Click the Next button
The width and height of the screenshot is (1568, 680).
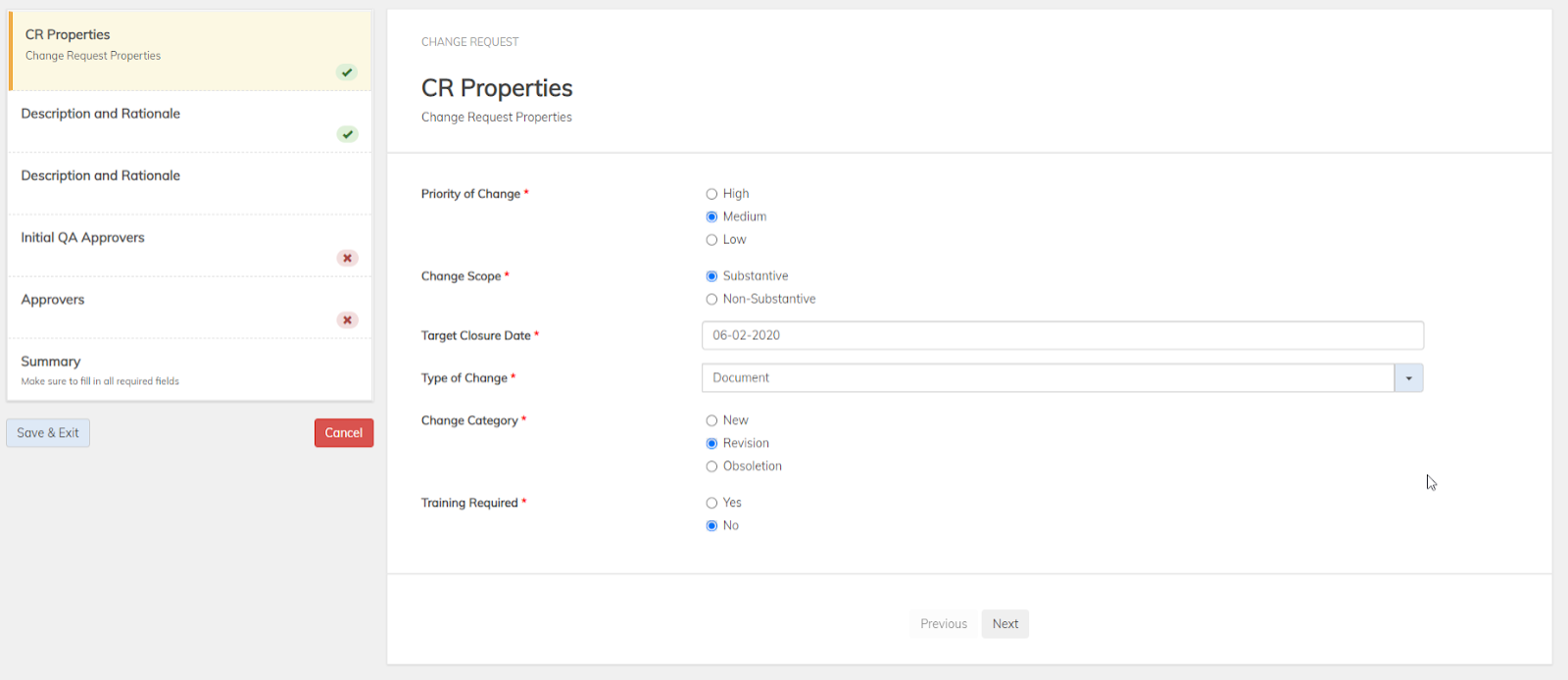(1004, 624)
